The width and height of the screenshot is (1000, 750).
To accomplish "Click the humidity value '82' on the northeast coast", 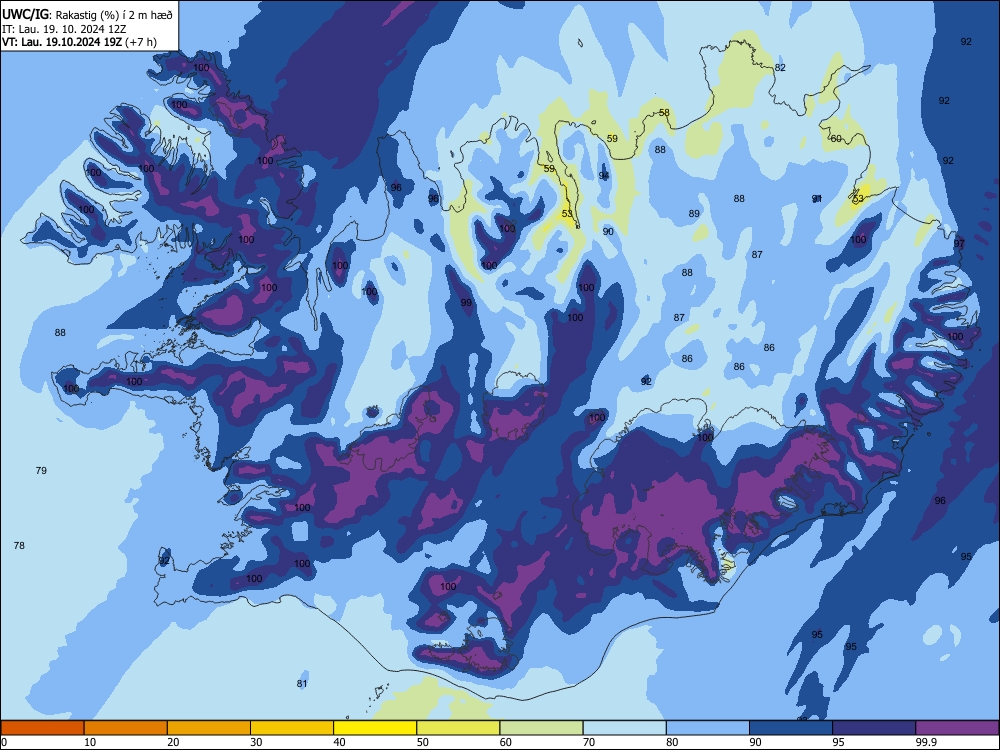I will pos(780,68).
